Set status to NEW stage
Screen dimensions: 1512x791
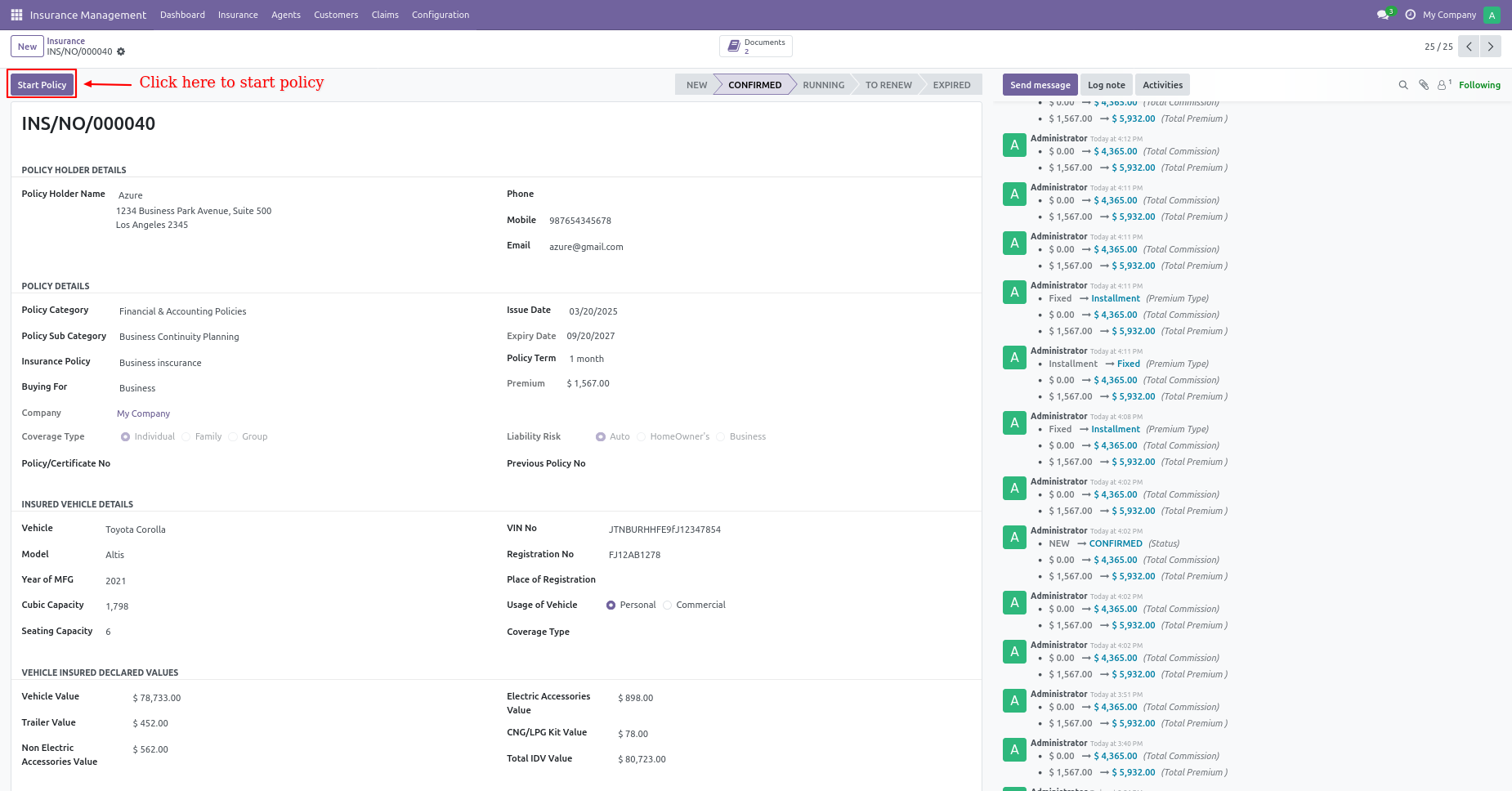pyautogui.click(x=696, y=85)
